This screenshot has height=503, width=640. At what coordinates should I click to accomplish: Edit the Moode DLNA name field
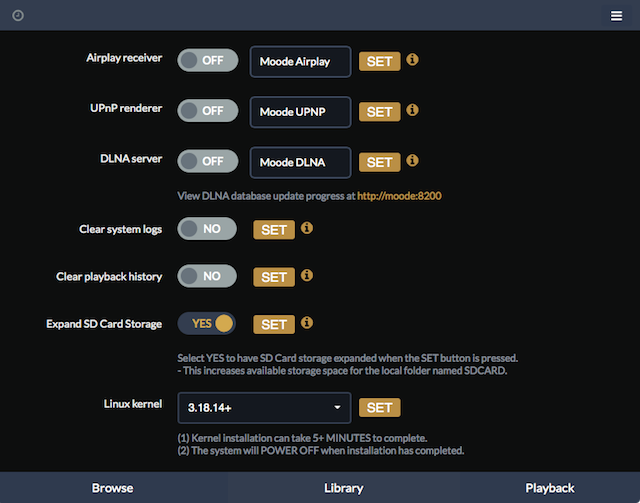[300, 162]
